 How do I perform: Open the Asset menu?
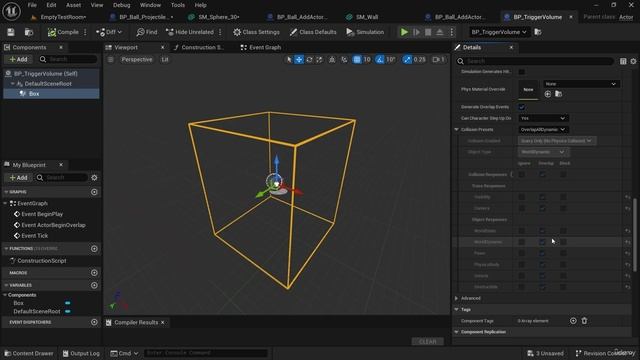pos(73,5)
